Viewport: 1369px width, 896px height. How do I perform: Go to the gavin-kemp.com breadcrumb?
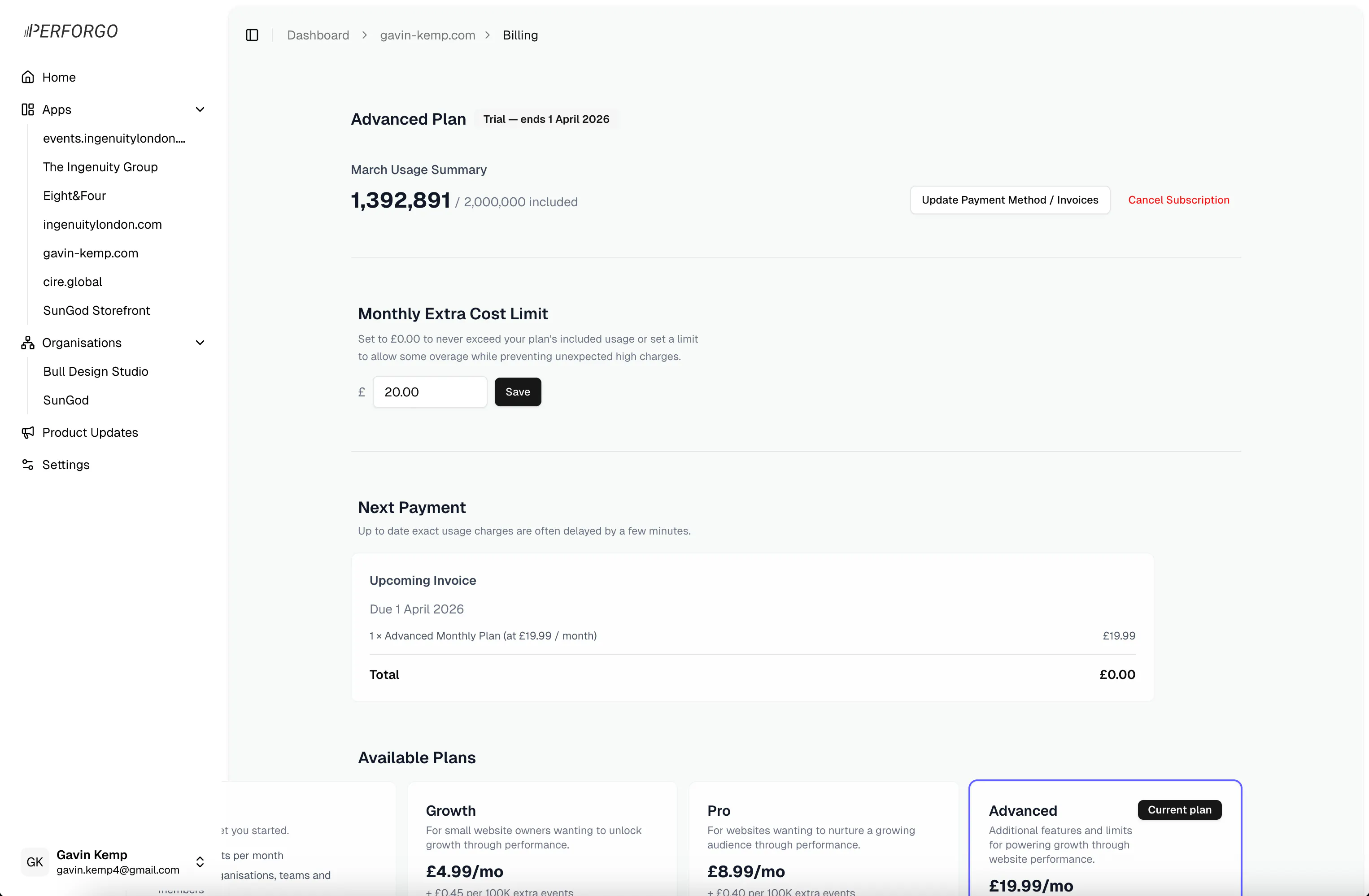pyautogui.click(x=427, y=35)
